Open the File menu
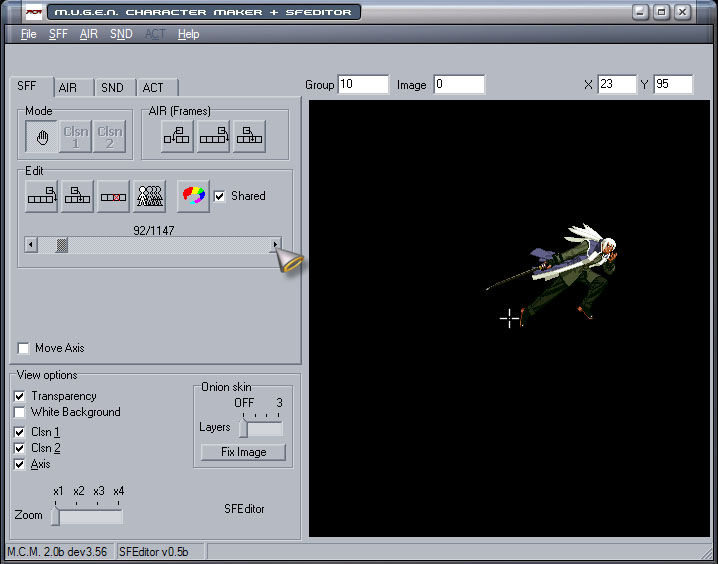This screenshot has width=718, height=564. pos(28,34)
